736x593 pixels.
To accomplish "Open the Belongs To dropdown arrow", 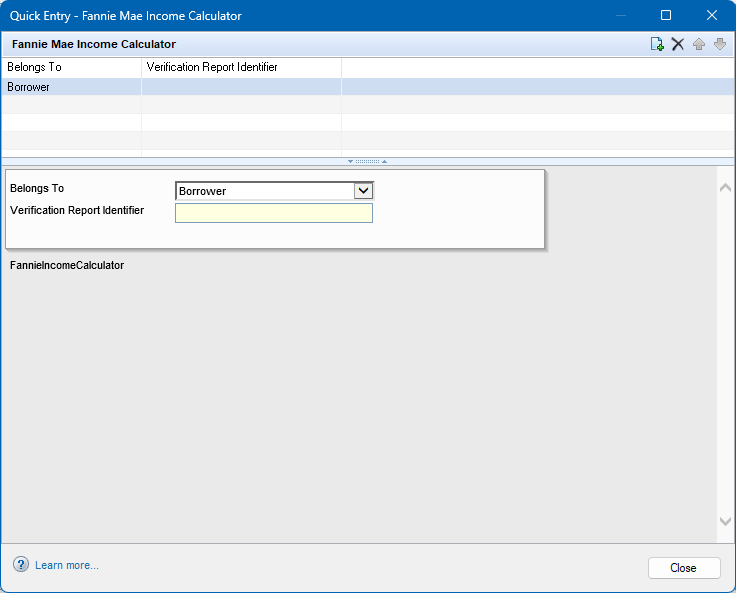I will 363,191.
